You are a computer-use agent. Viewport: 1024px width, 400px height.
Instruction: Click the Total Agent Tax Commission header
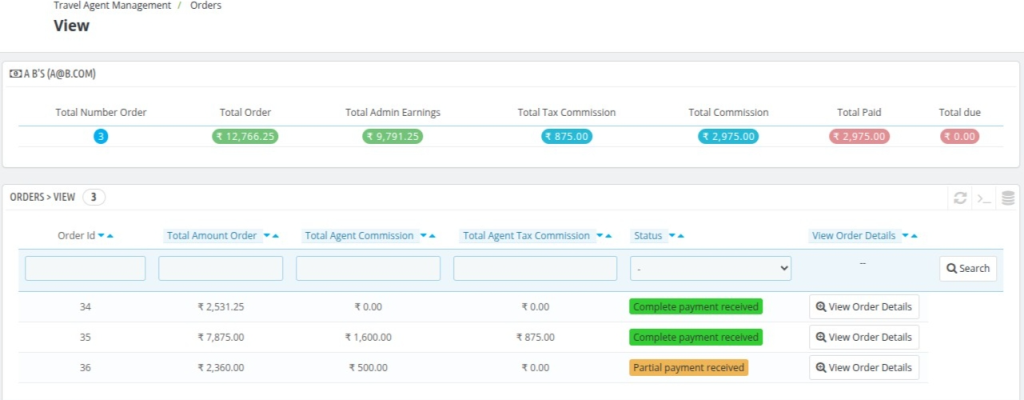[527, 236]
